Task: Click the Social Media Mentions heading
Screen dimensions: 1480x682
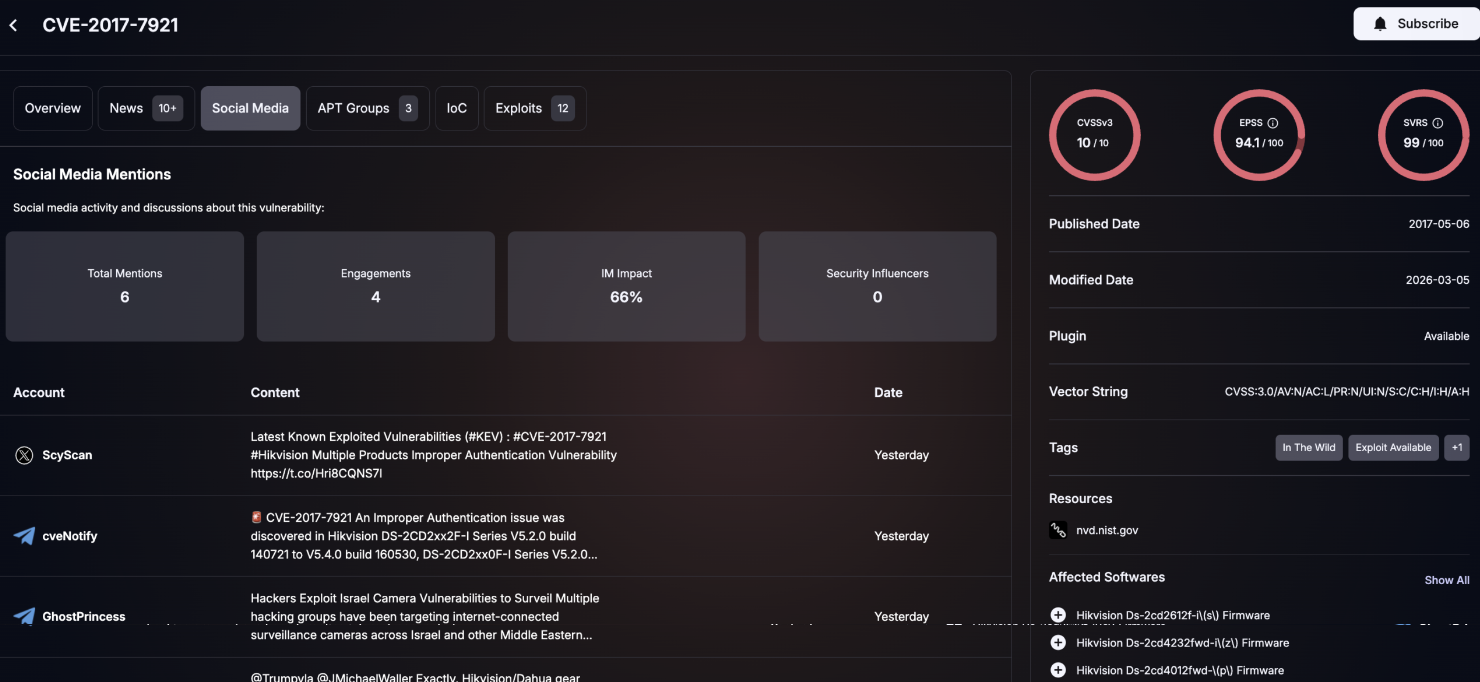Action: click(x=92, y=174)
